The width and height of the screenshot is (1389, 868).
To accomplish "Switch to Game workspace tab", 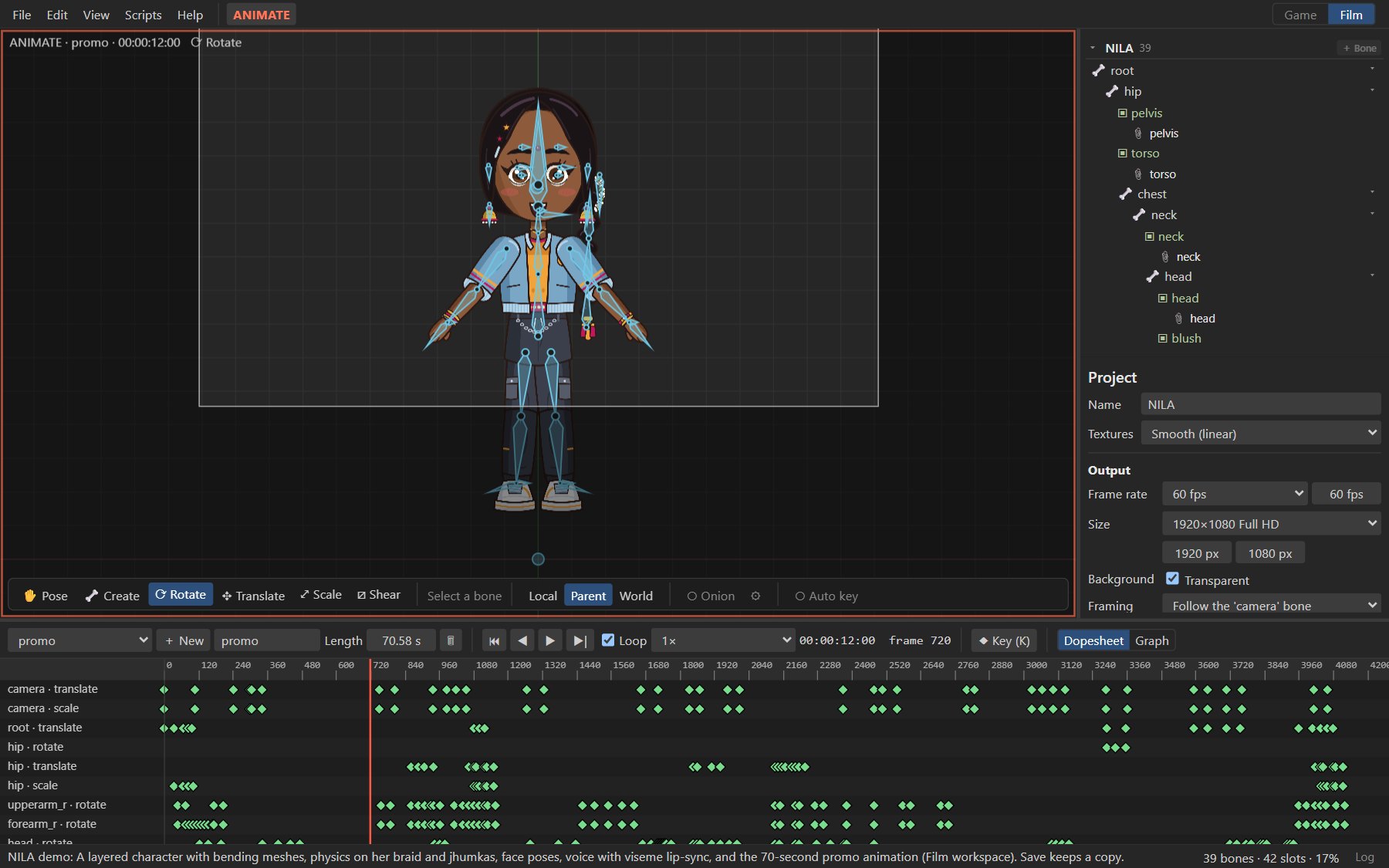I will click(1300, 15).
